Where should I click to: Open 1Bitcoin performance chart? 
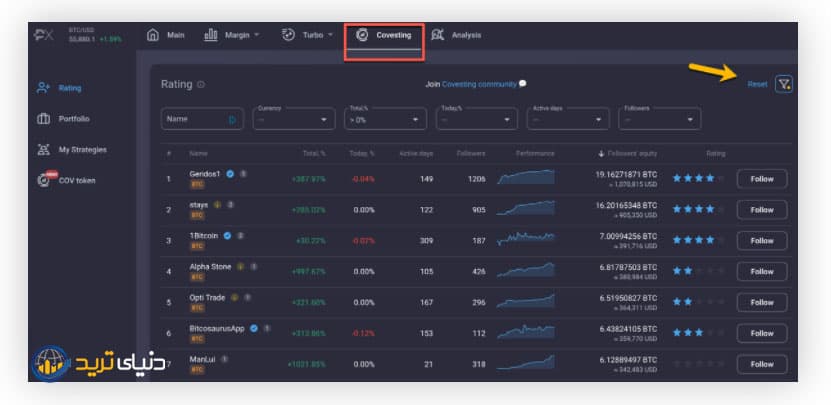click(x=526, y=239)
